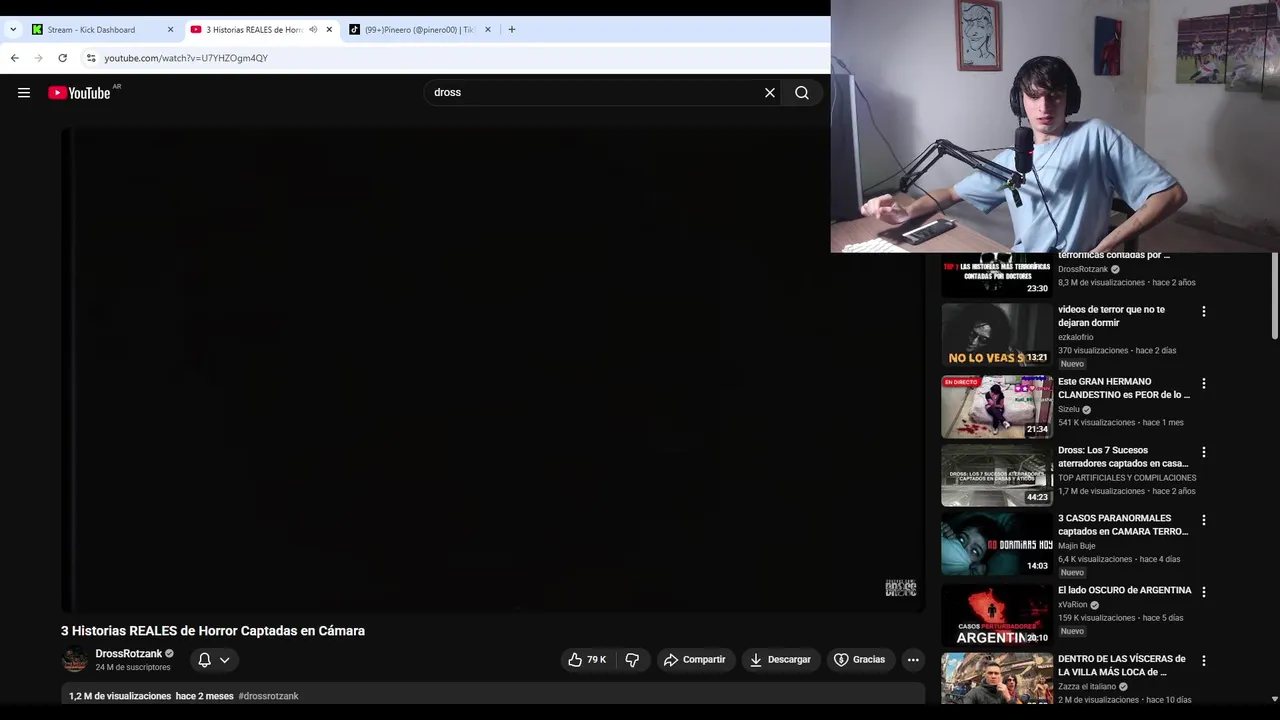
Task: Click the #drossrotzank hashtag
Action: (x=268, y=696)
